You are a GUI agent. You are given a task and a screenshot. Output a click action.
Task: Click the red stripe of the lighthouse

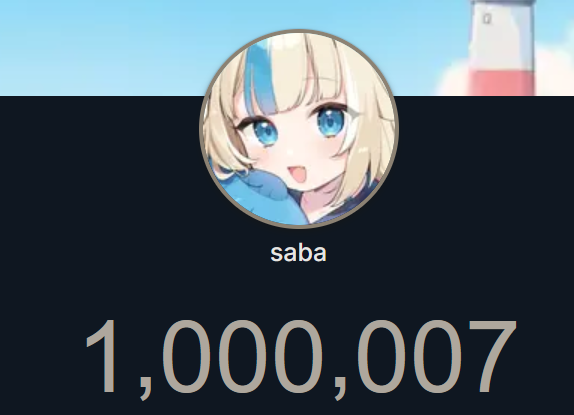(x=502, y=83)
